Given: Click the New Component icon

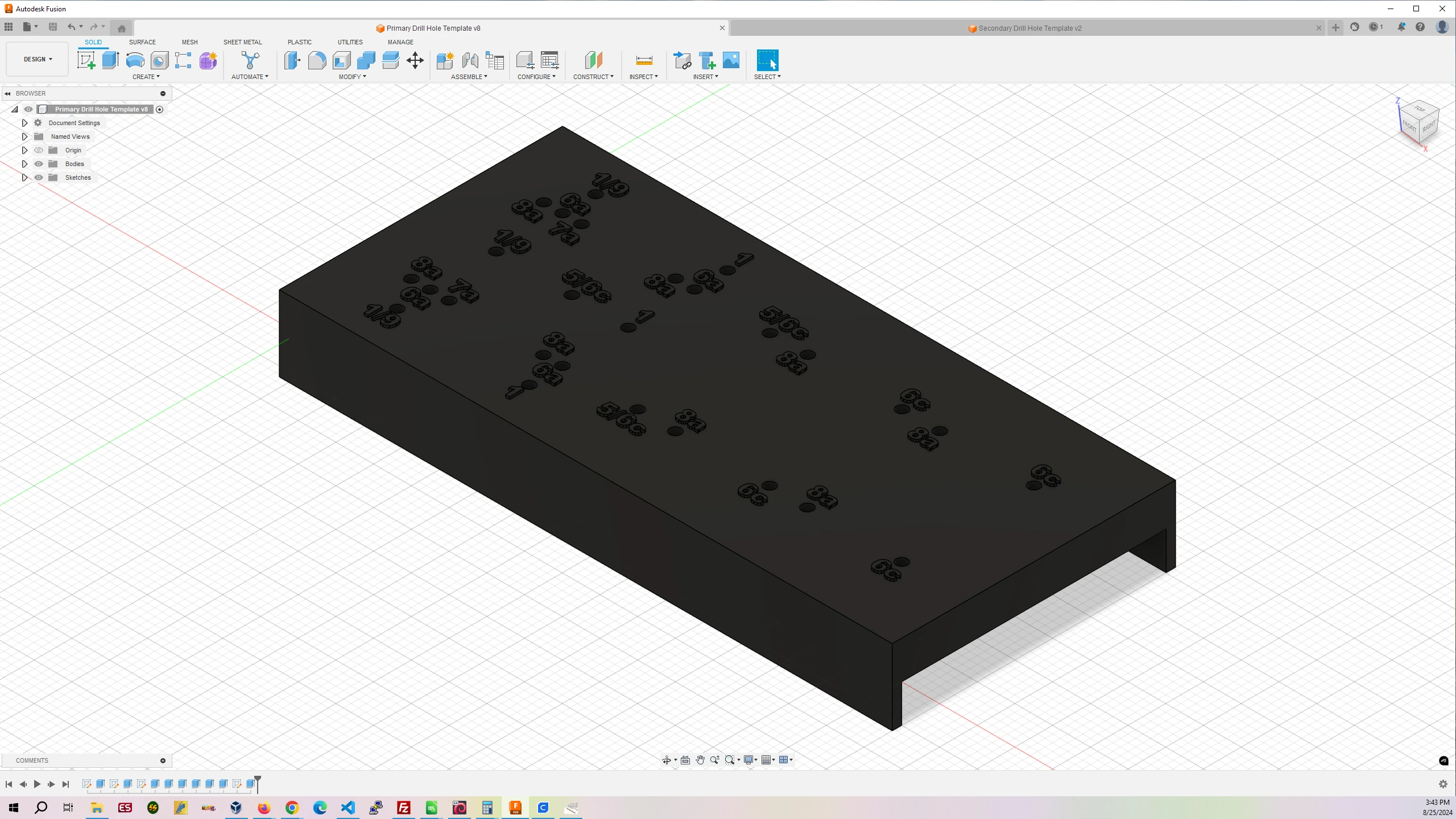Looking at the screenshot, I should 445,60.
